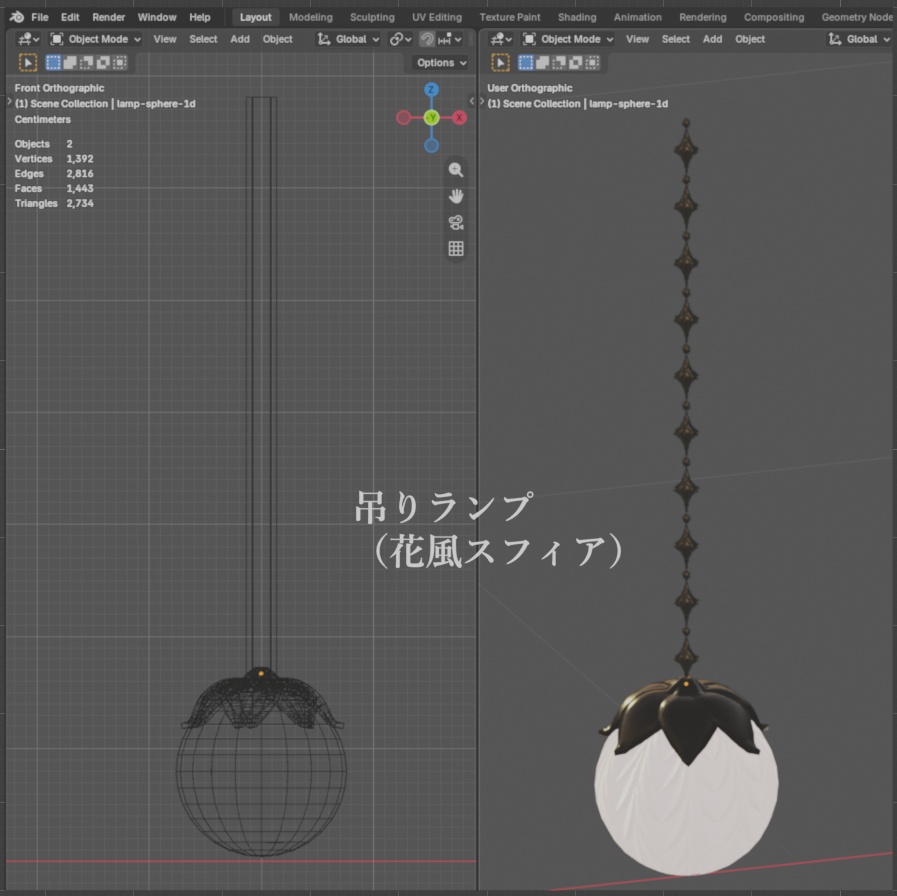Switch to the Texture Paint workspace tab

click(510, 17)
